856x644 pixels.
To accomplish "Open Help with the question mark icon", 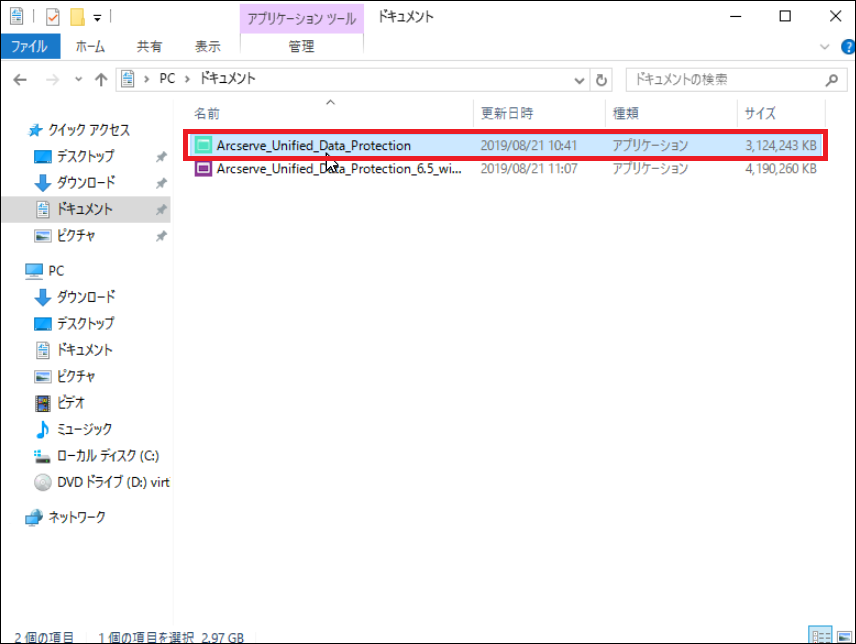I will (848, 47).
